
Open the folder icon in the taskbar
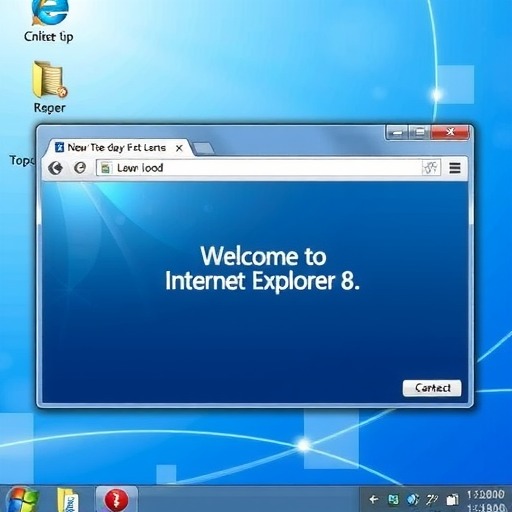click(68, 500)
